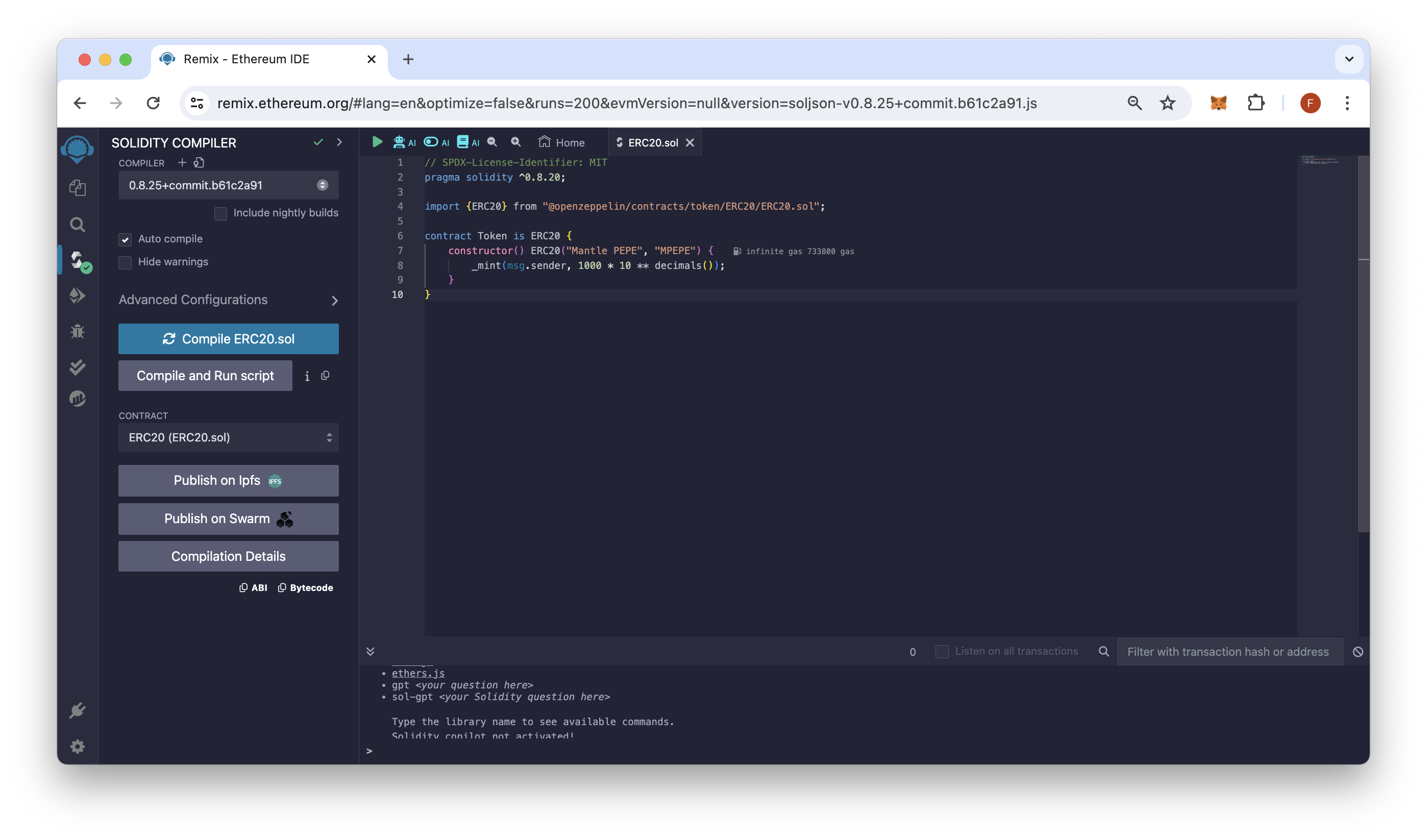This screenshot has width=1427, height=840.
Task: Select the ERC20.sol editor tab
Action: click(x=652, y=143)
